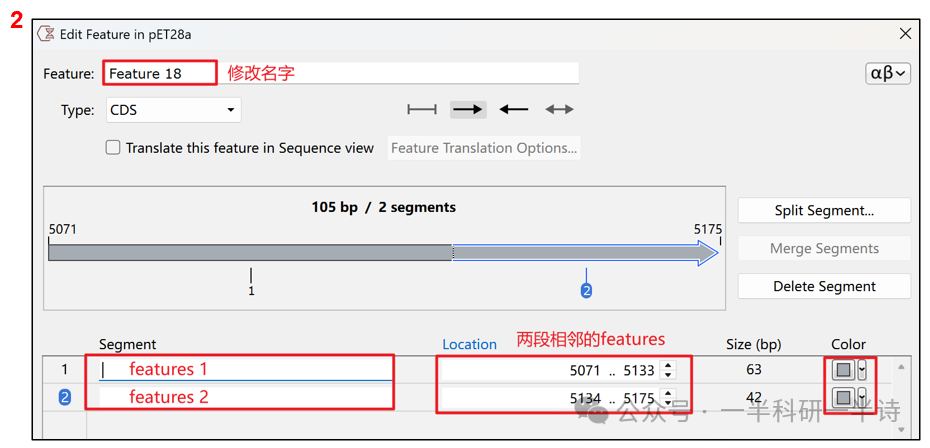
Task: Select row number 2 badge in segment table
Action: tap(65, 397)
